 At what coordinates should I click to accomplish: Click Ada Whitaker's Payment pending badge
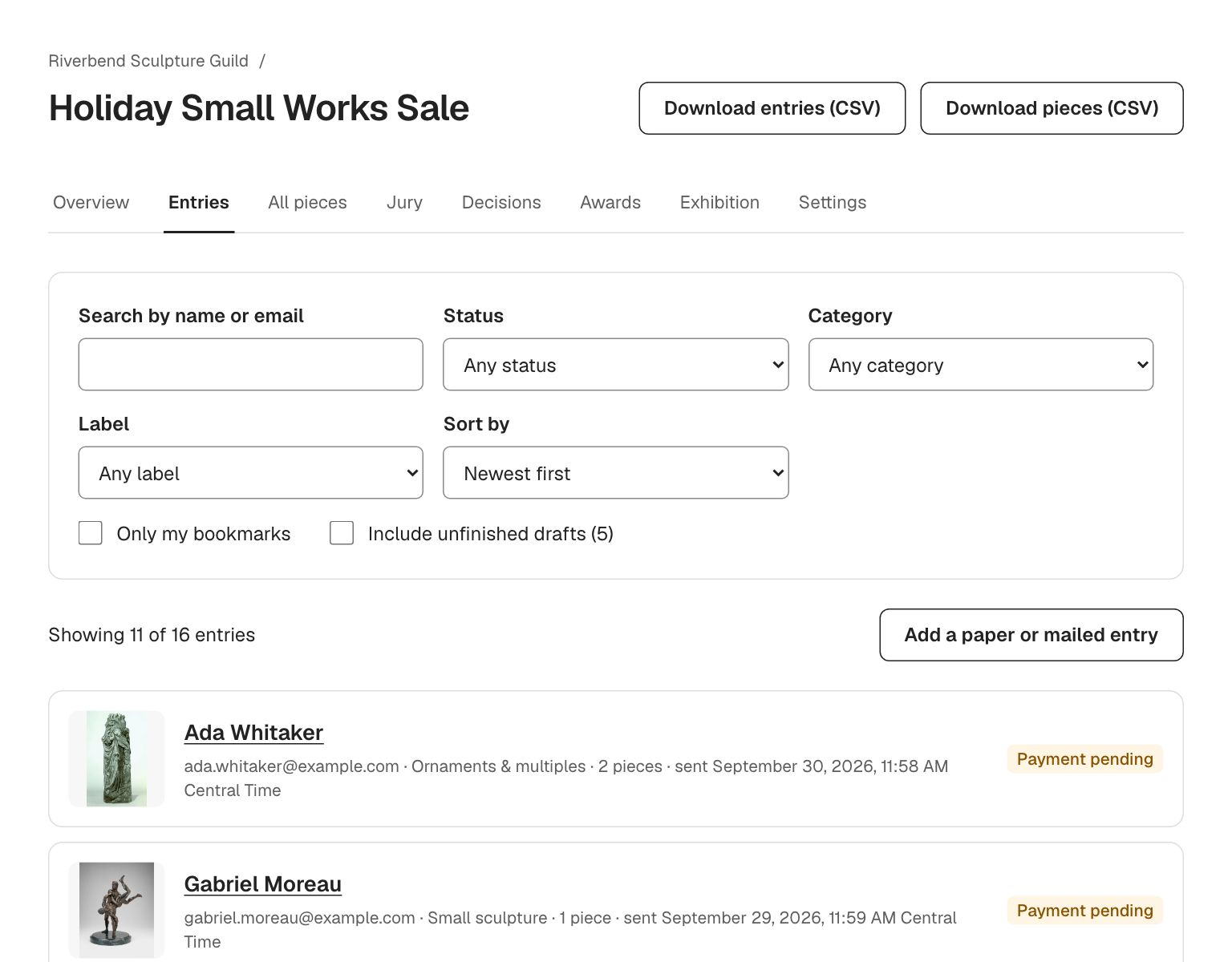[x=1084, y=759]
